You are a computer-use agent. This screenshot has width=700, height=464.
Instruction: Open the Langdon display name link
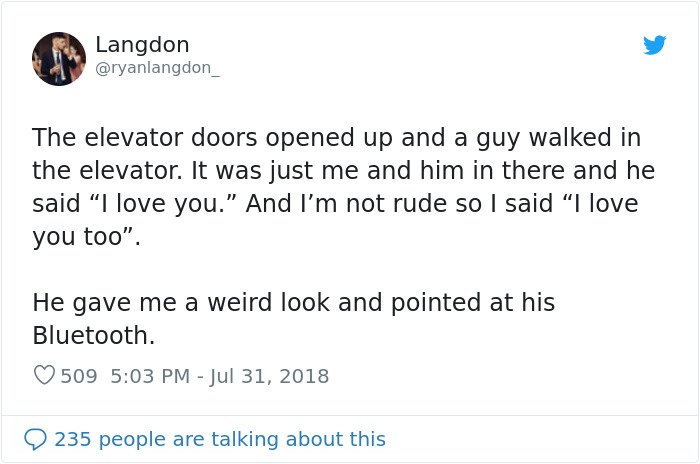pyautogui.click(x=142, y=44)
